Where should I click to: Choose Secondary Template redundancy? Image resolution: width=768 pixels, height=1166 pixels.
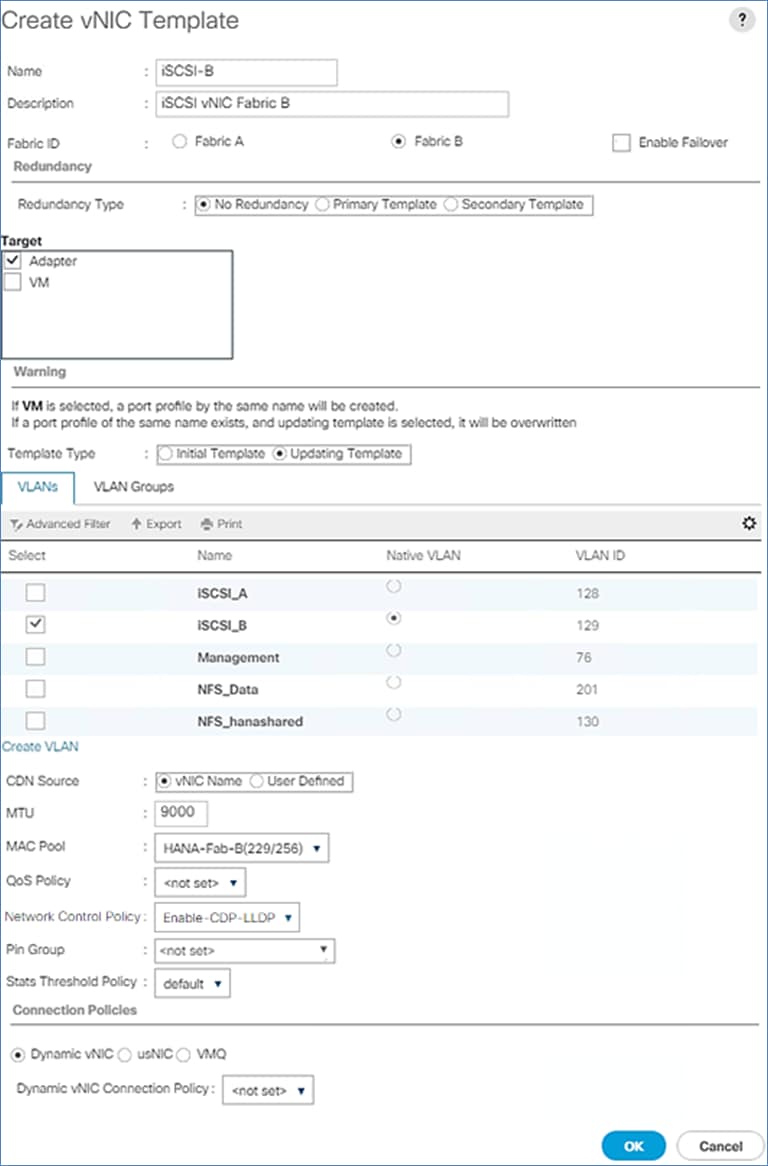[x=451, y=204]
